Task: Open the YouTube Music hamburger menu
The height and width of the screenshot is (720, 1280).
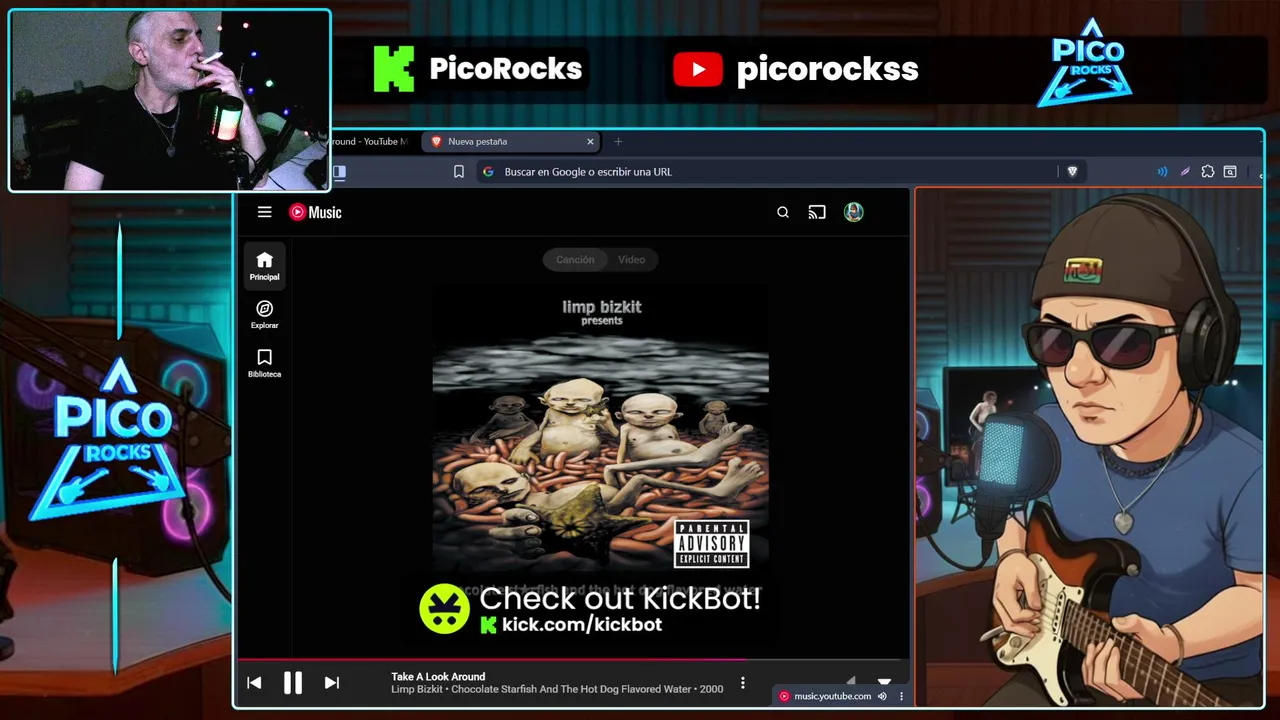Action: tap(264, 212)
